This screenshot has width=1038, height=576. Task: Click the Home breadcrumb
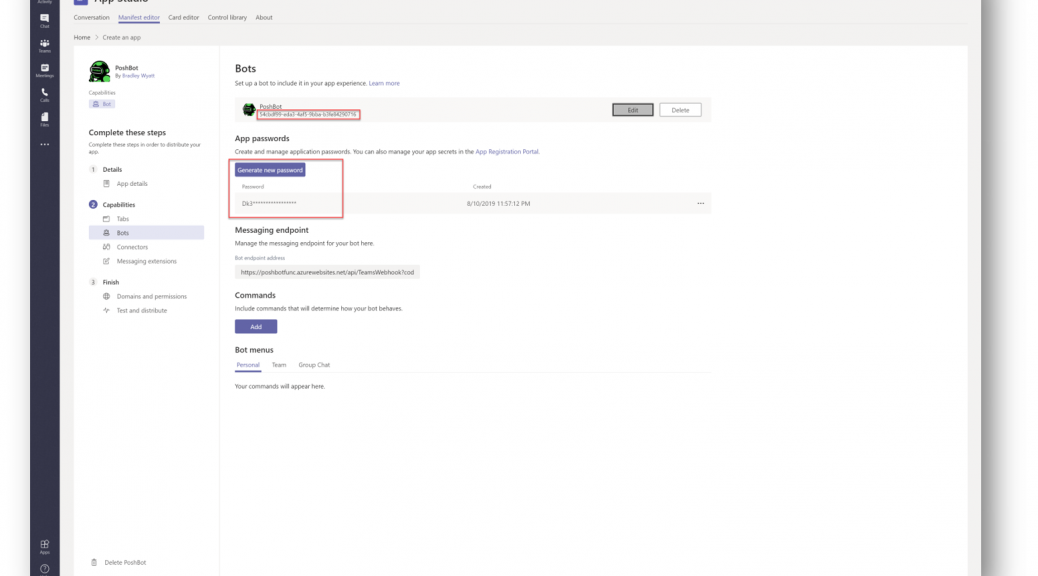(x=82, y=37)
